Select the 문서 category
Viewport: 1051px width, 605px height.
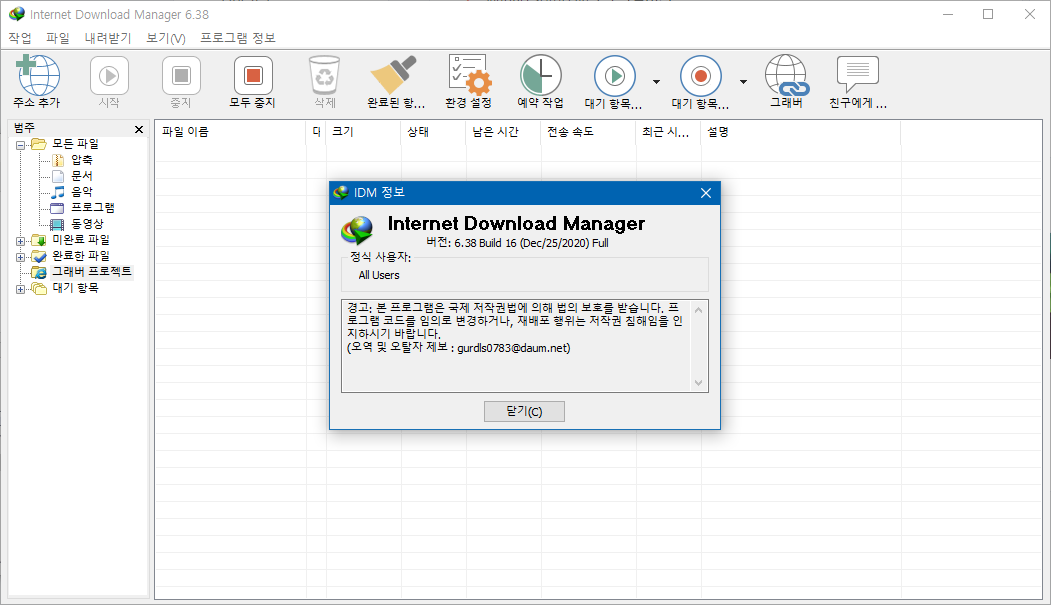click(x=82, y=176)
